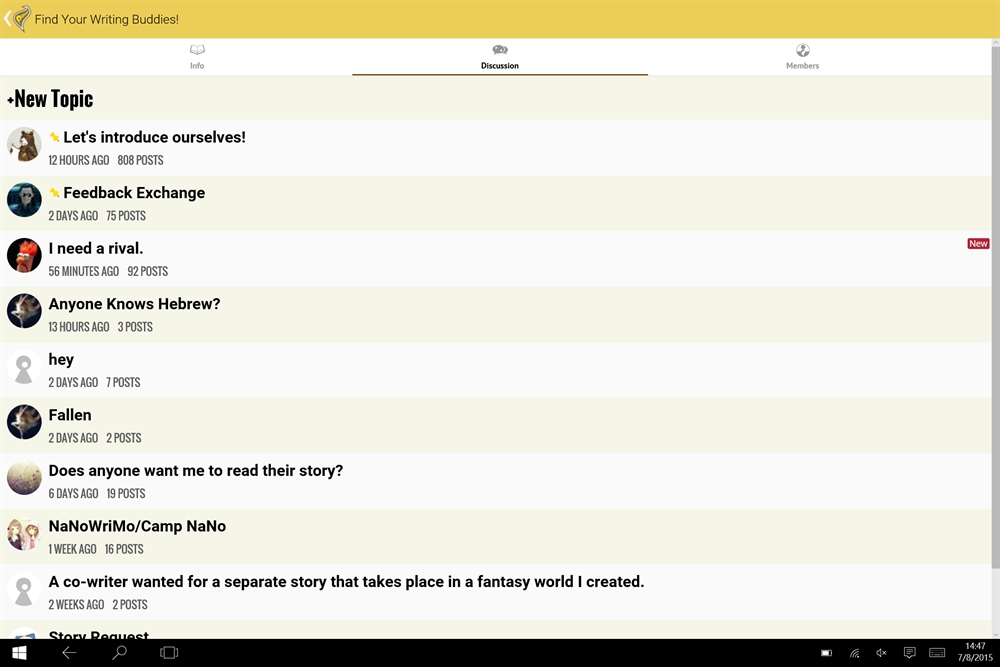Open 'Anyone Knows Hebrew?' discussion
Image resolution: width=1000 pixels, height=667 pixels.
point(134,304)
